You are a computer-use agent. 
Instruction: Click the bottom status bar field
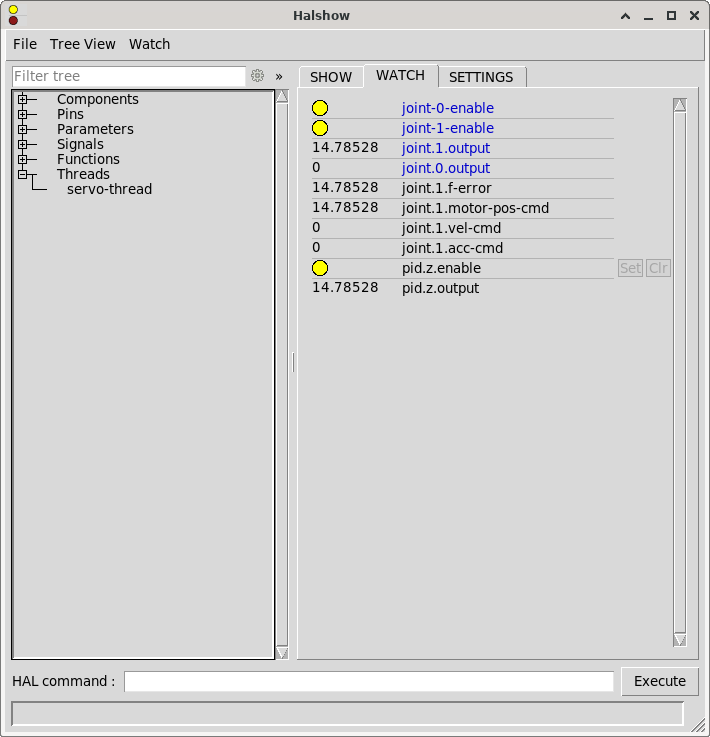point(347,714)
